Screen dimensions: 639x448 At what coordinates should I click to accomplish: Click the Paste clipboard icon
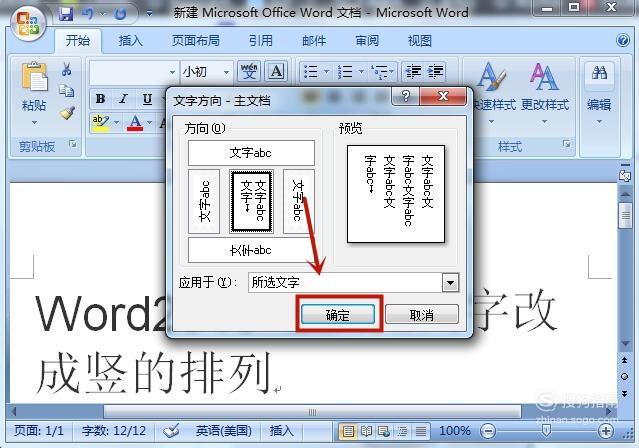(34, 76)
